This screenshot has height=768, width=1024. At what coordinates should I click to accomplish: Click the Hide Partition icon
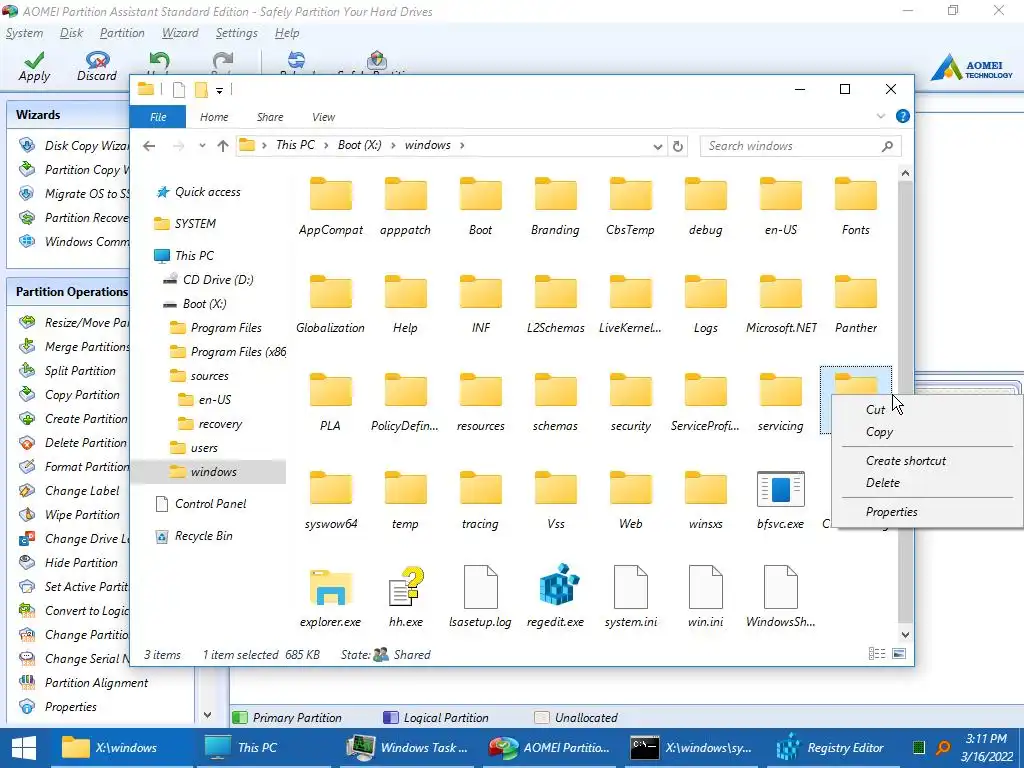click(27, 562)
